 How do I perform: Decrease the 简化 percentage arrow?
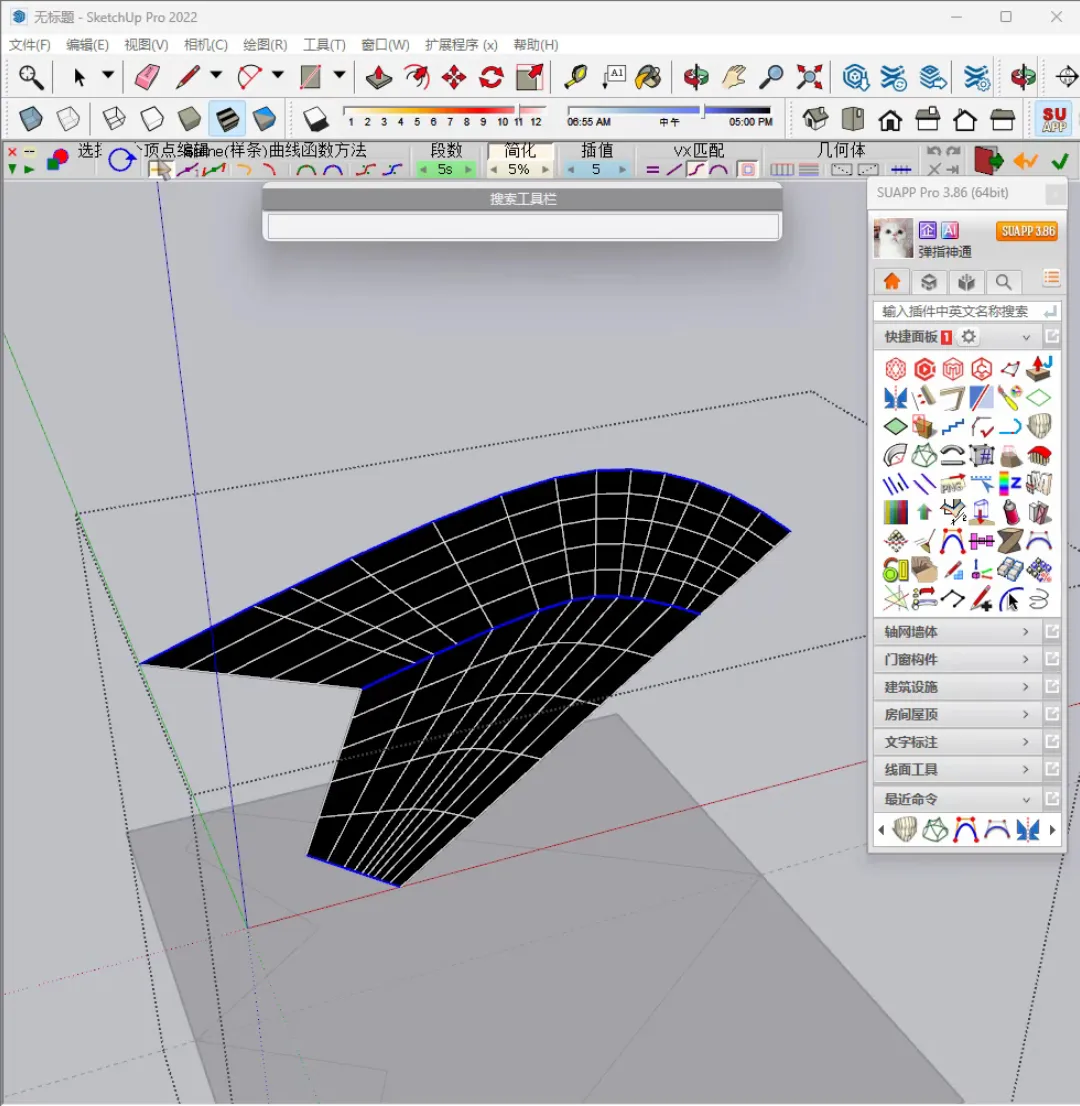(494, 170)
